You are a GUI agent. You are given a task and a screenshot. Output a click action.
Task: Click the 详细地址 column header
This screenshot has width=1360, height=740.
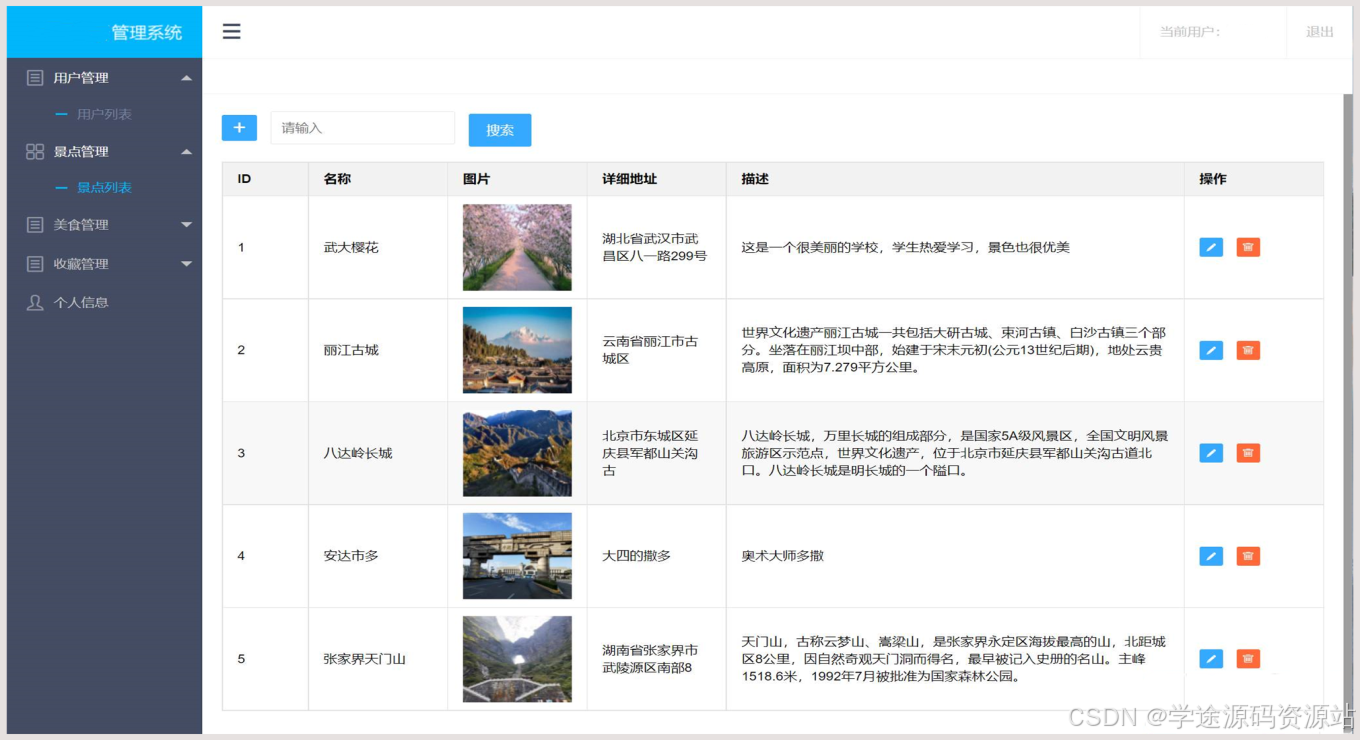tap(630, 179)
